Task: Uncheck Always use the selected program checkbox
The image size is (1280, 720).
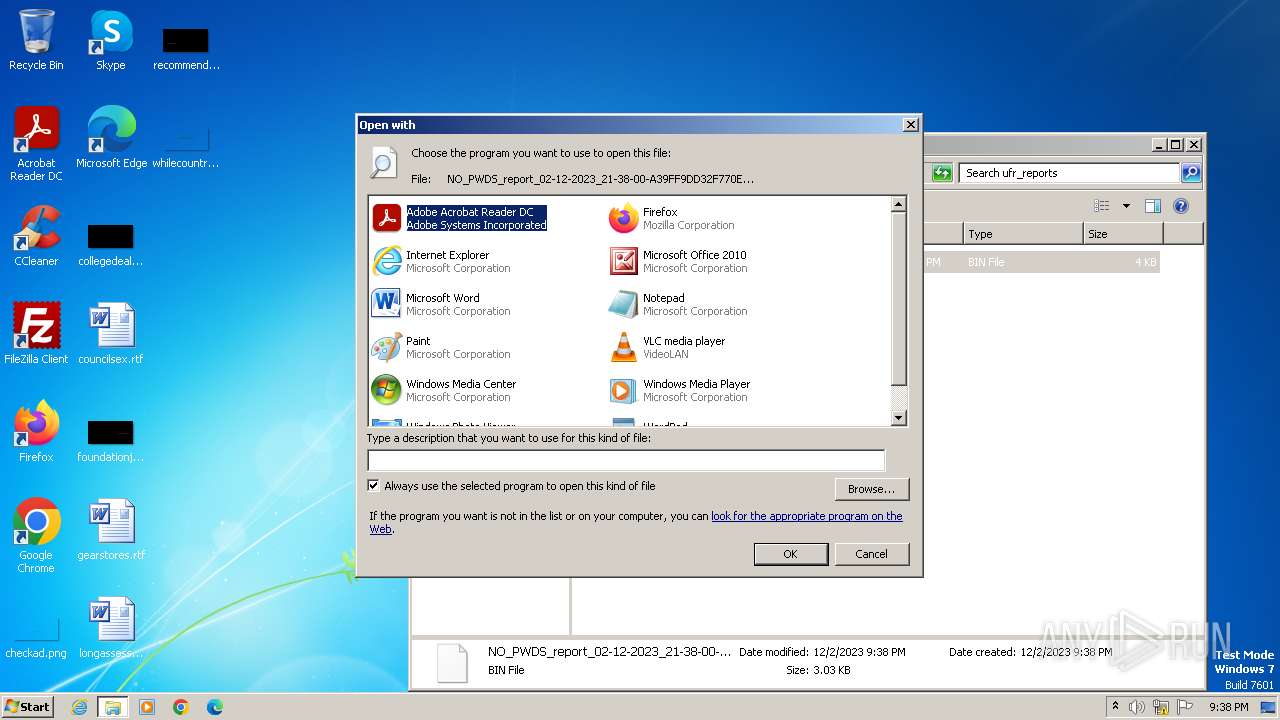Action: pyautogui.click(x=374, y=486)
